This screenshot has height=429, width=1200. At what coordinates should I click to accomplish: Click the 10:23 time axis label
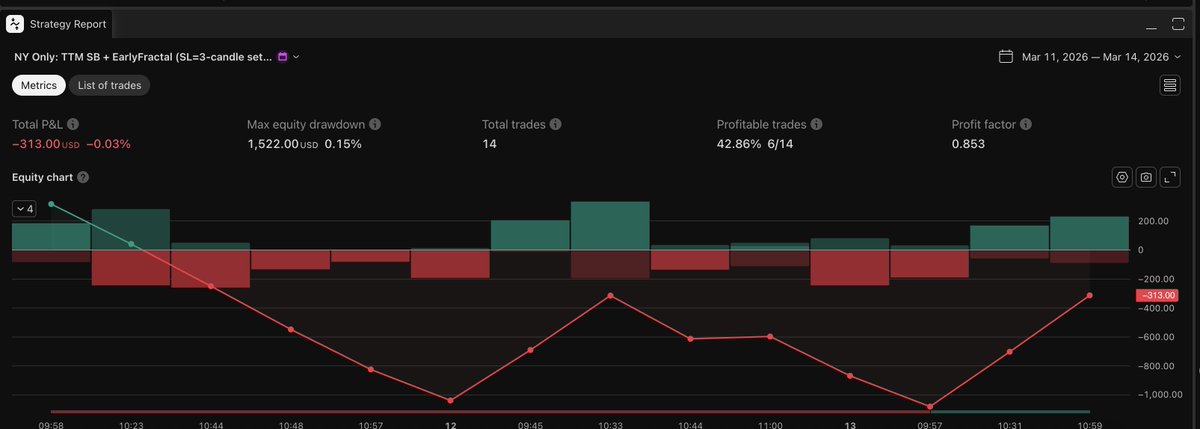131,424
